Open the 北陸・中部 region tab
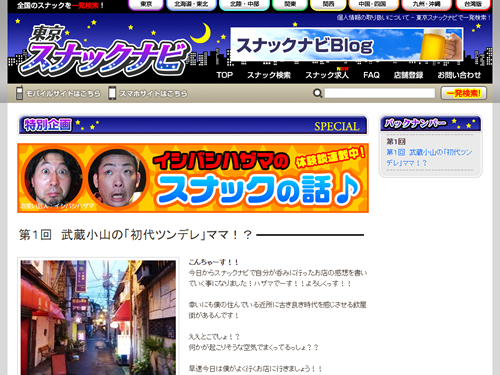Image resolution: width=500 pixels, height=375 pixels. [x=244, y=4]
